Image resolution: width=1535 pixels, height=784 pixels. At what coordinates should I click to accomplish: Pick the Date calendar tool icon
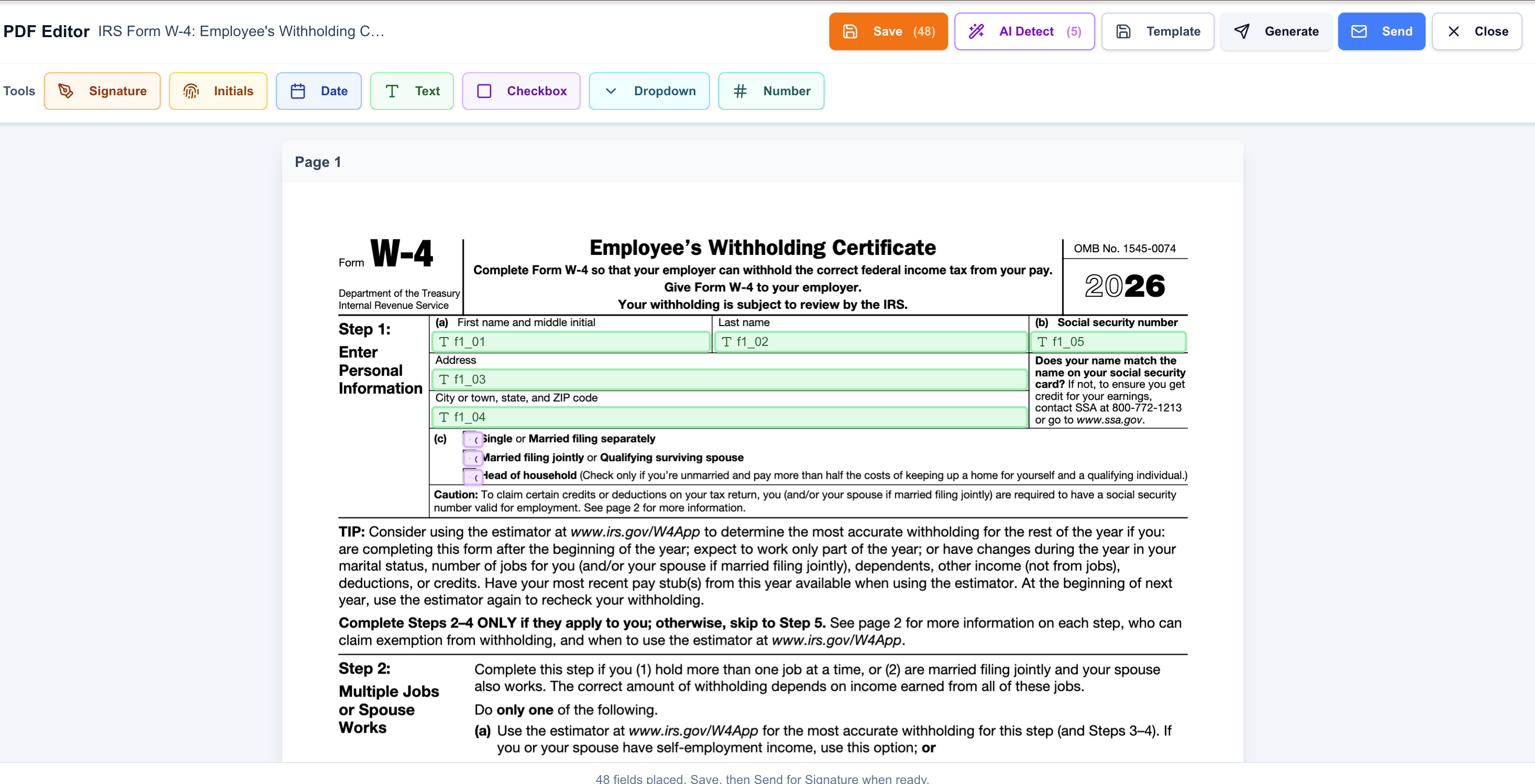(298, 91)
